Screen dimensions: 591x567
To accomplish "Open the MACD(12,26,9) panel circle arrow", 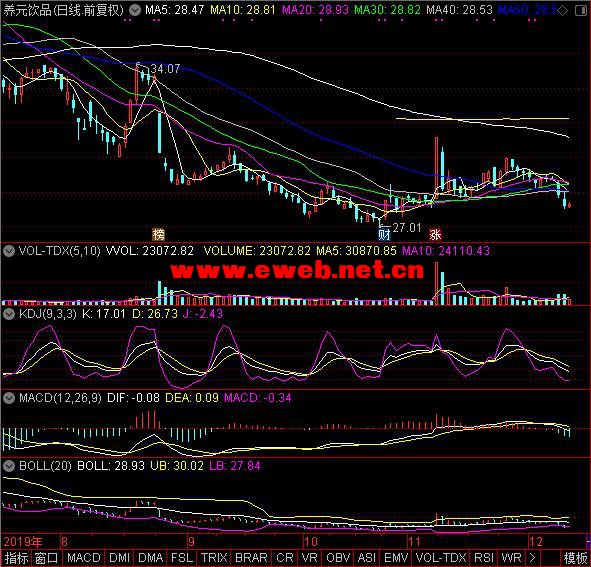I will tap(9, 397).
